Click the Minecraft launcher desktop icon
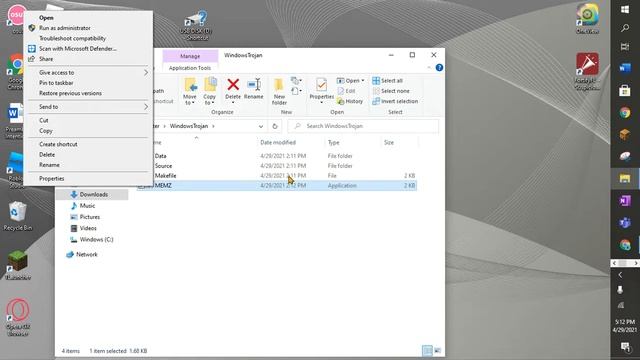 pos(18,265)
